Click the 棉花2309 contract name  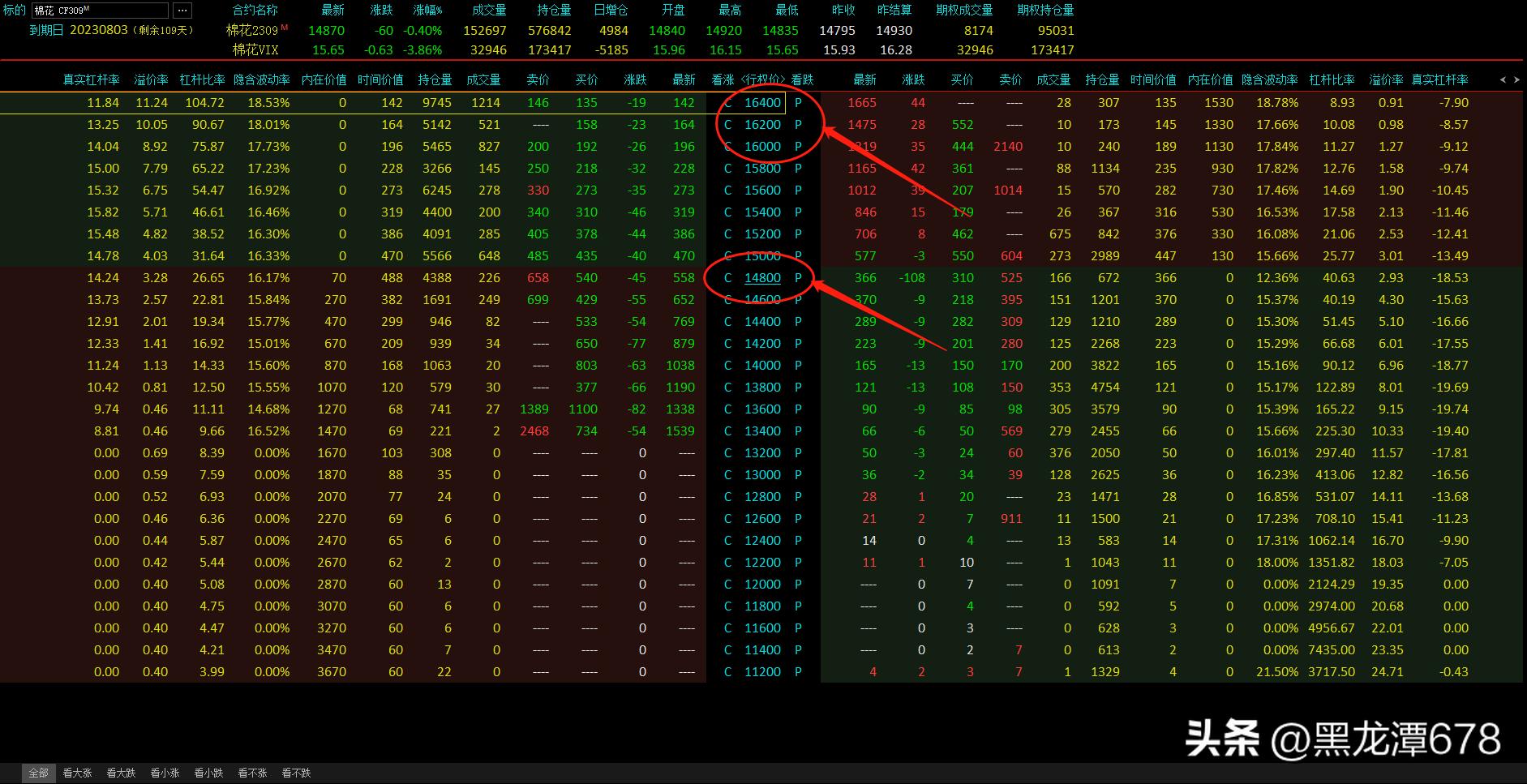(x=252, y=31)
